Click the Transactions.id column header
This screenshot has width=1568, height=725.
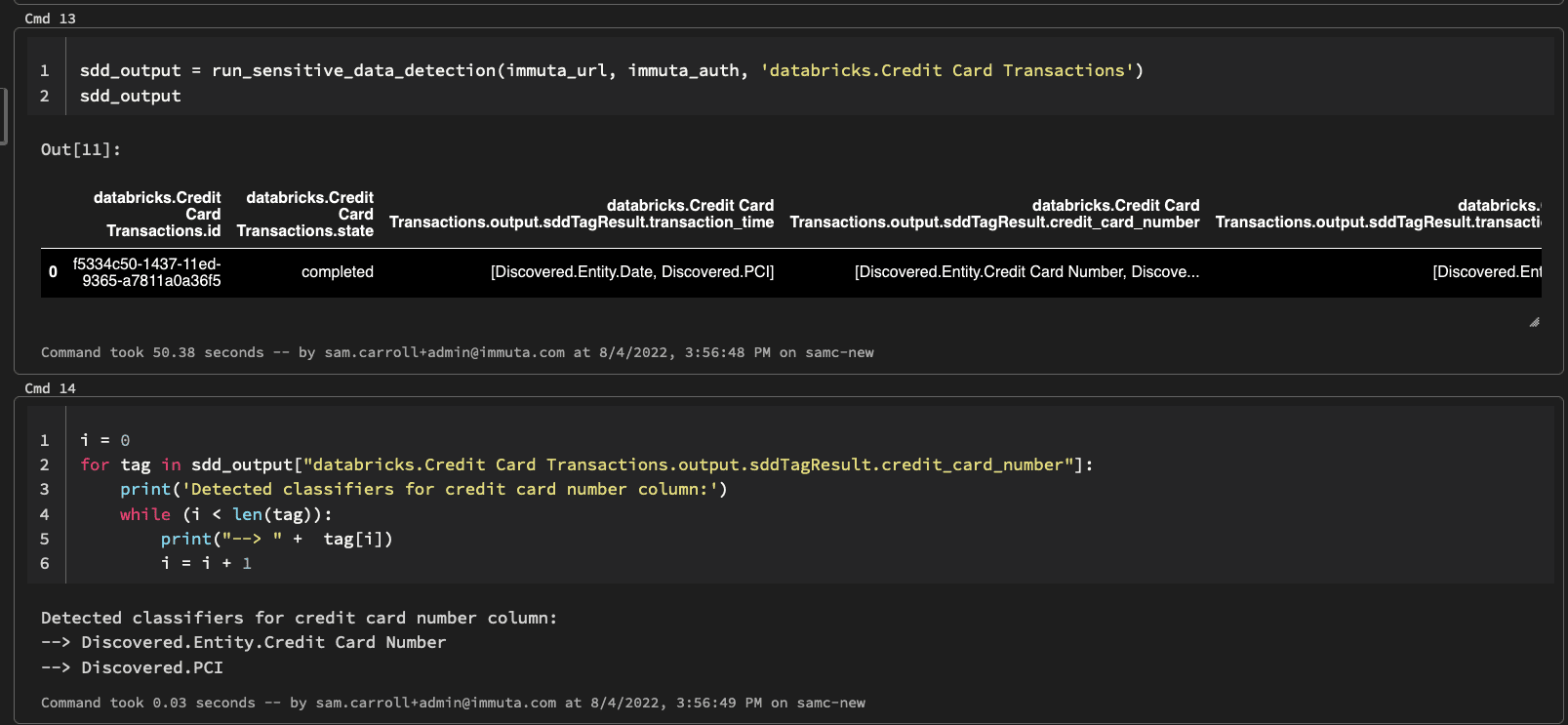pos(157,214)
